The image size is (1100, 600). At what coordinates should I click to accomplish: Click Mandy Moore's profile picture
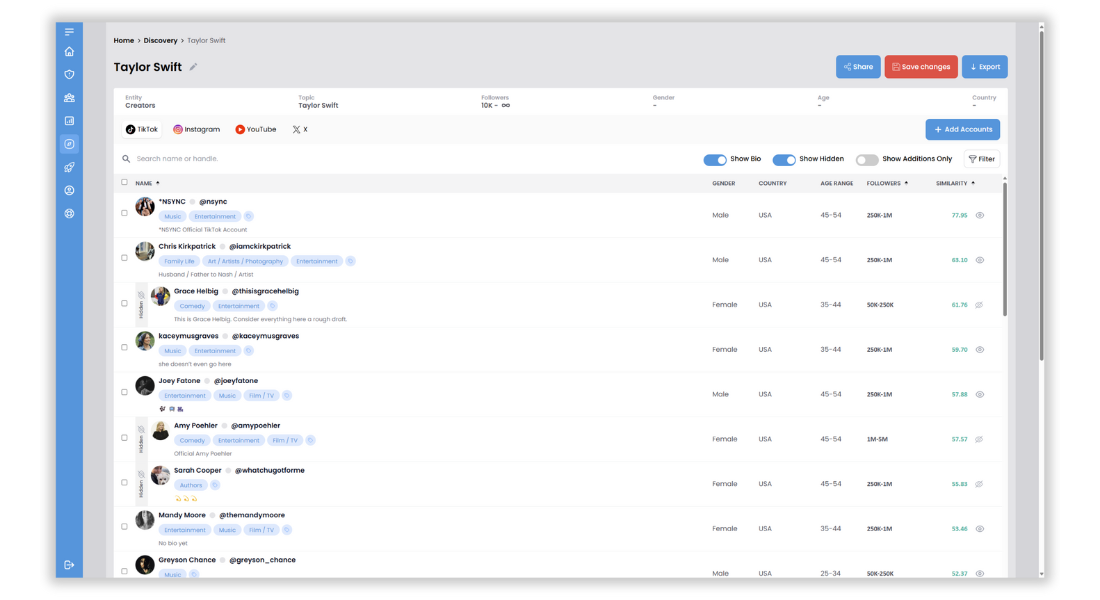click(x=145, y=520)
